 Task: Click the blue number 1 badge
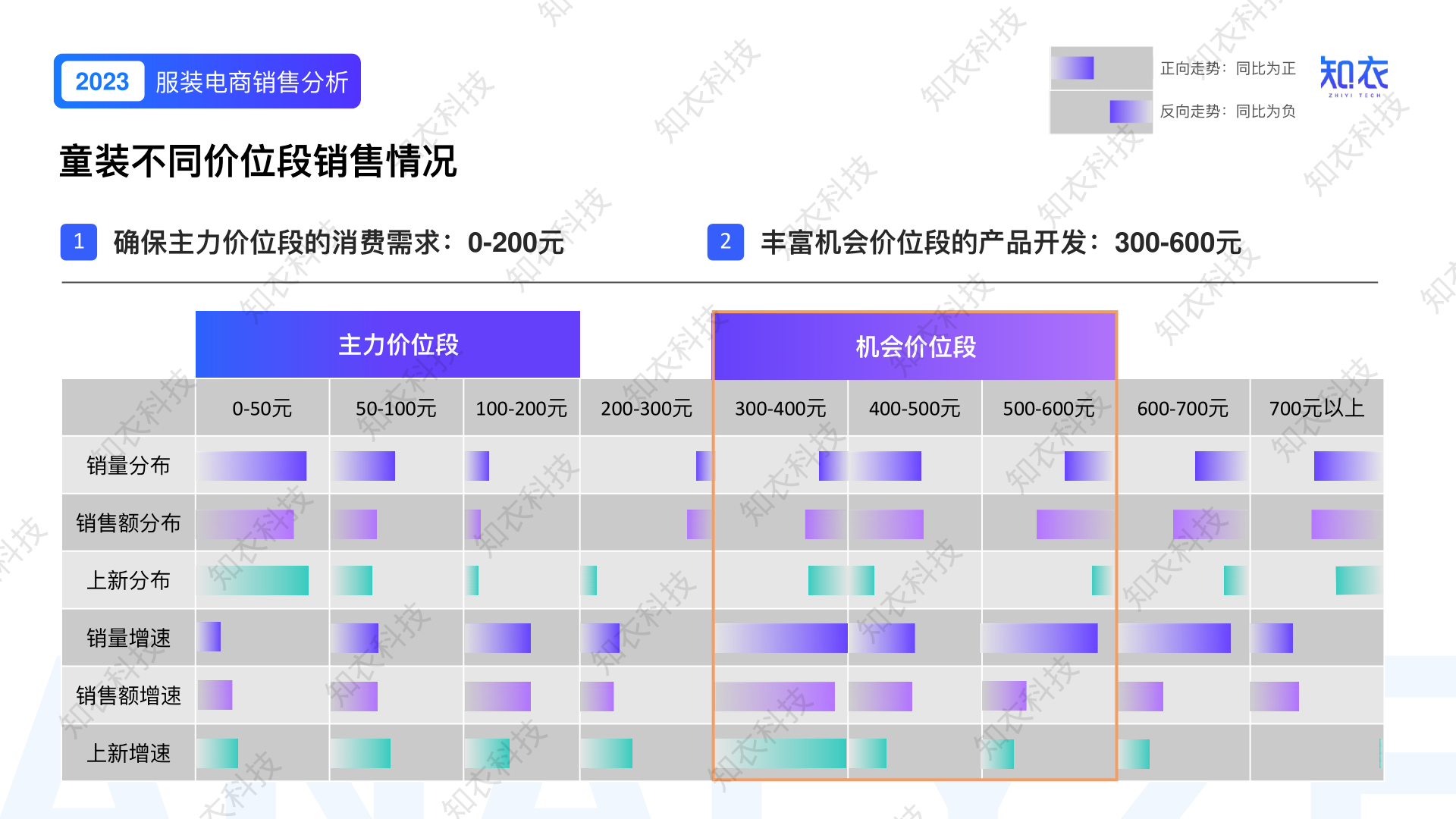click(79, 242)
